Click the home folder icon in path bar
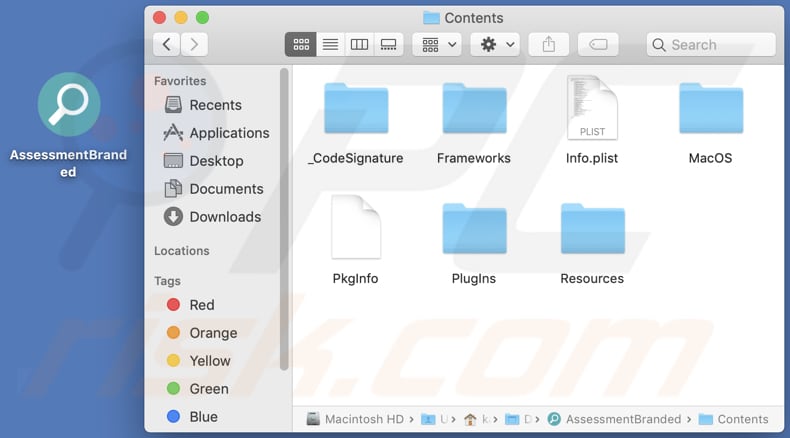Screen dimensions: 790x438 tap(470, 419)
